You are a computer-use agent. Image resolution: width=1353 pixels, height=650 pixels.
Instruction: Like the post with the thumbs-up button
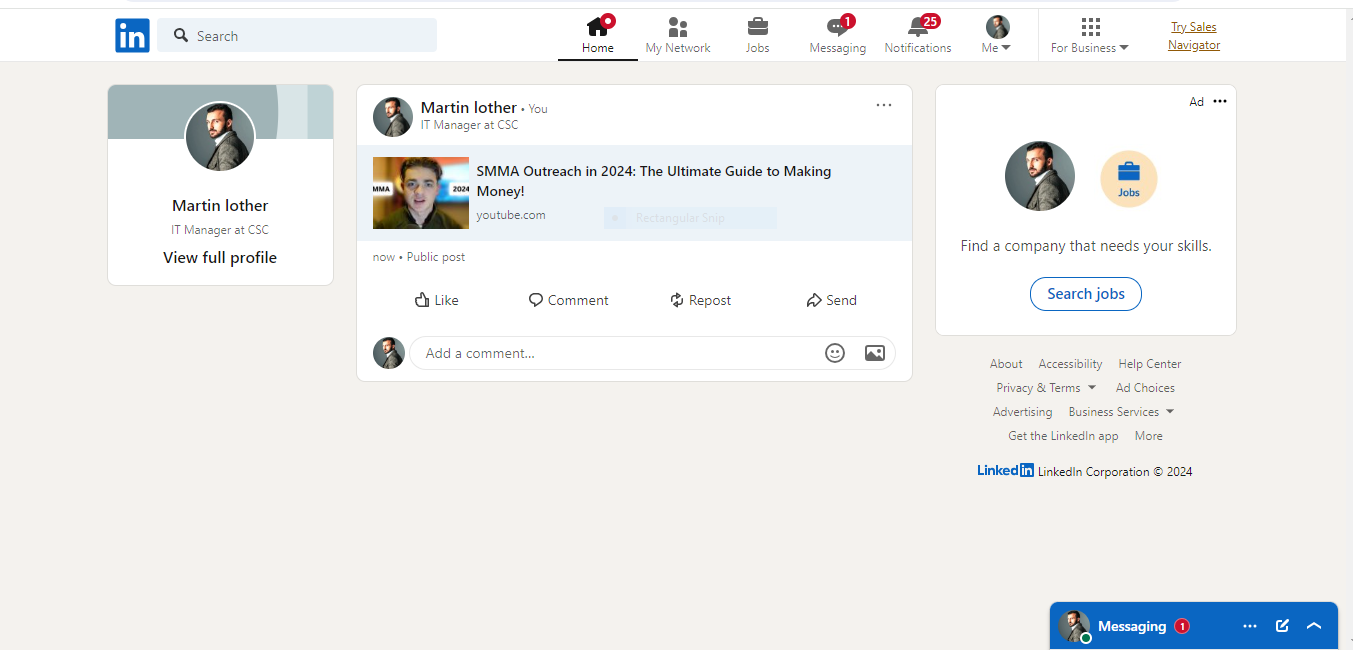(x=436, y=300)
